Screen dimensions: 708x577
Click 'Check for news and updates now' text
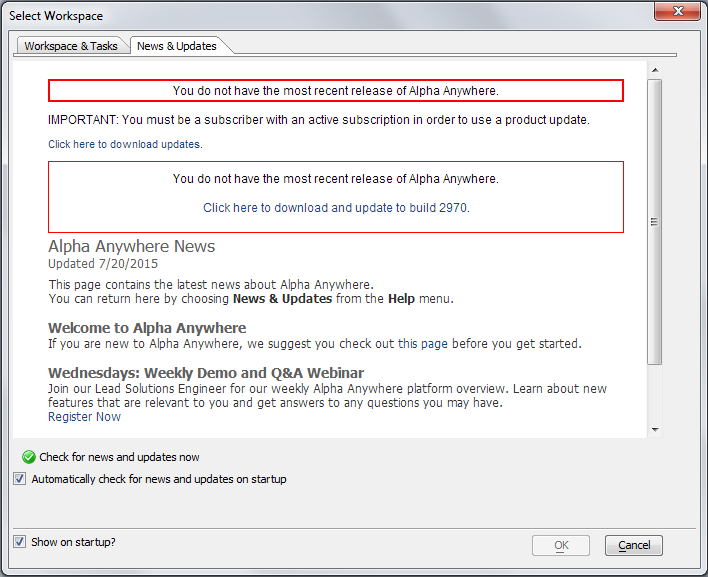coord(119,457)
